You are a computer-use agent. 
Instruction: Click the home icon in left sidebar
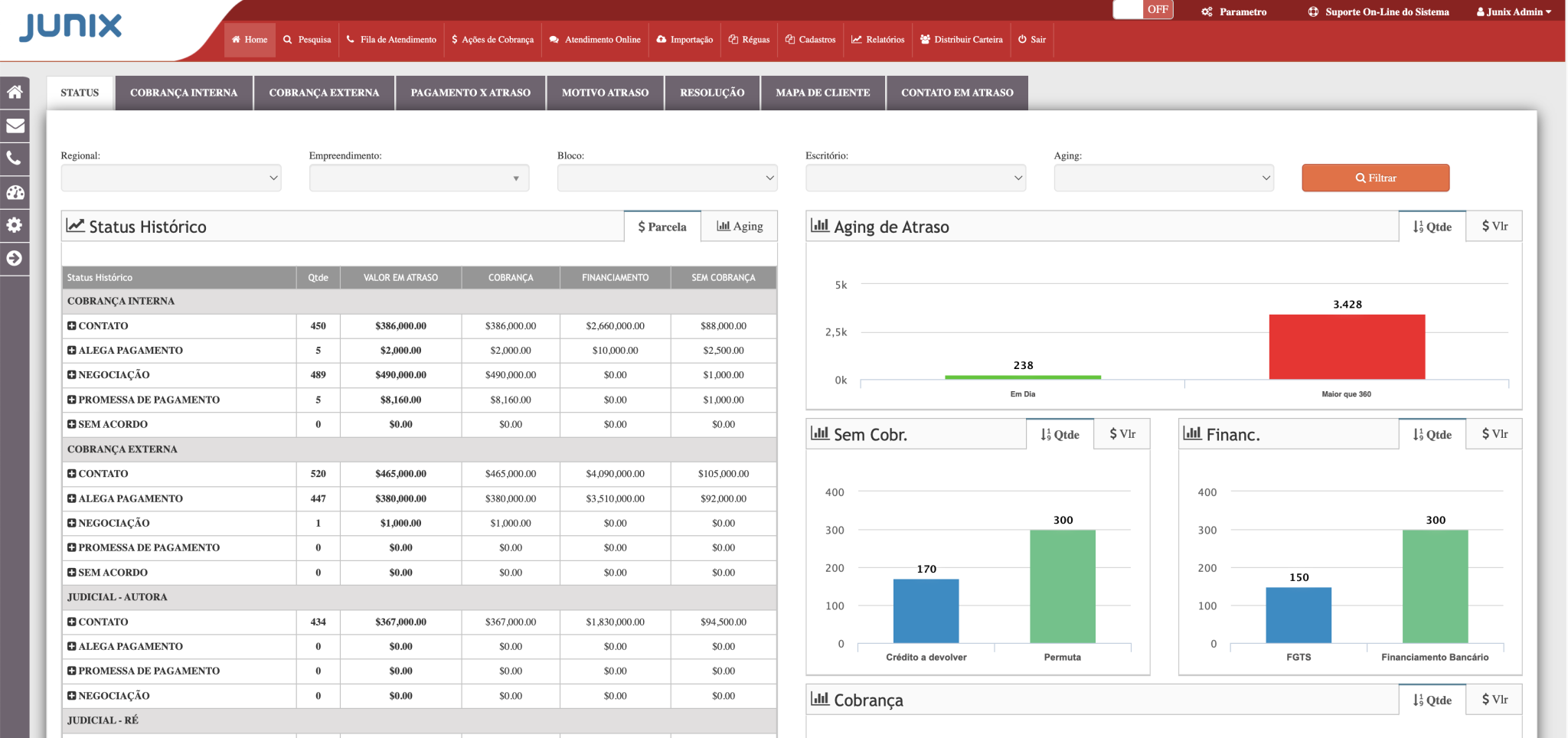pyautogui.click(x=15, y=93)
